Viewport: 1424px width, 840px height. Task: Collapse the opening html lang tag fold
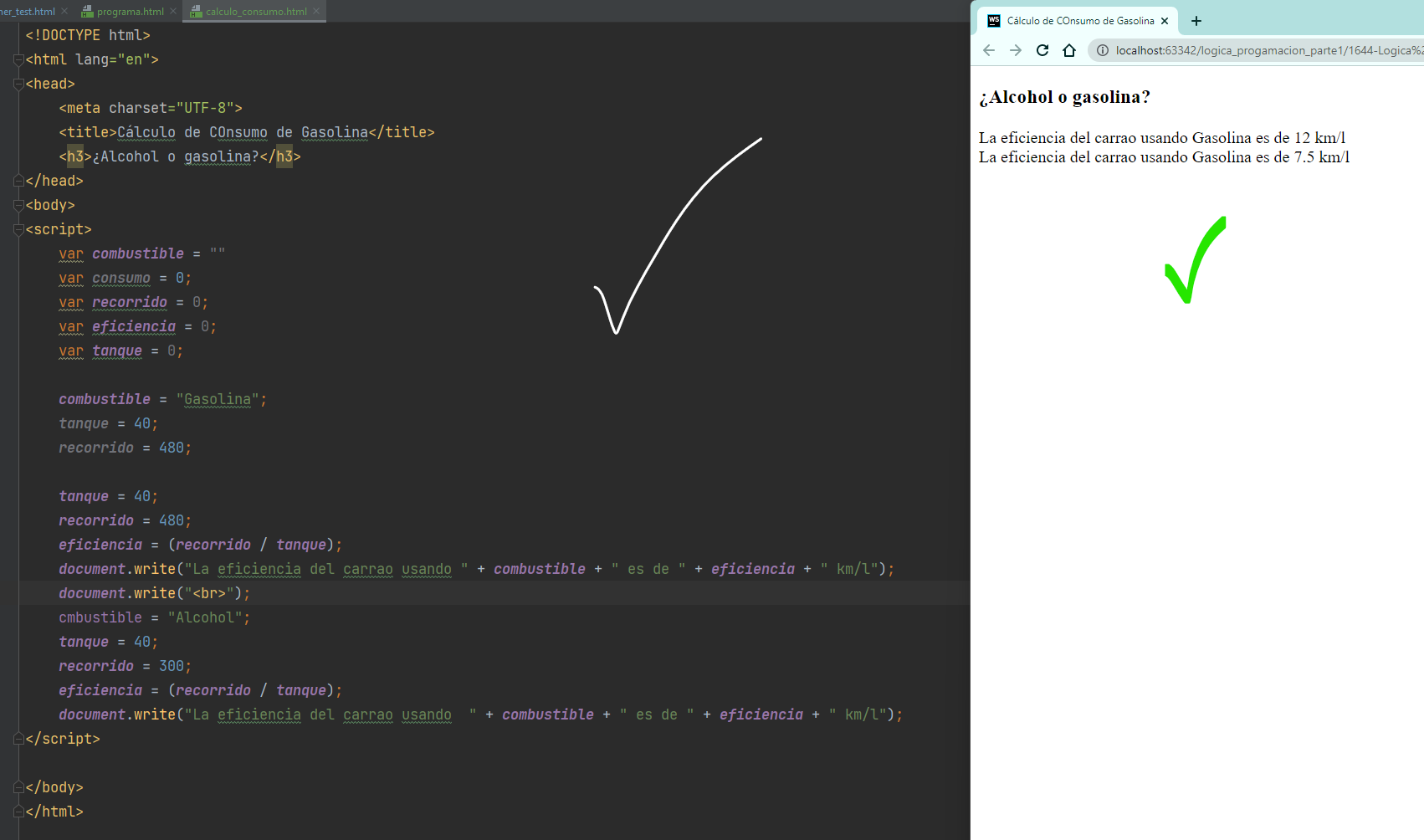click(18, 59)
